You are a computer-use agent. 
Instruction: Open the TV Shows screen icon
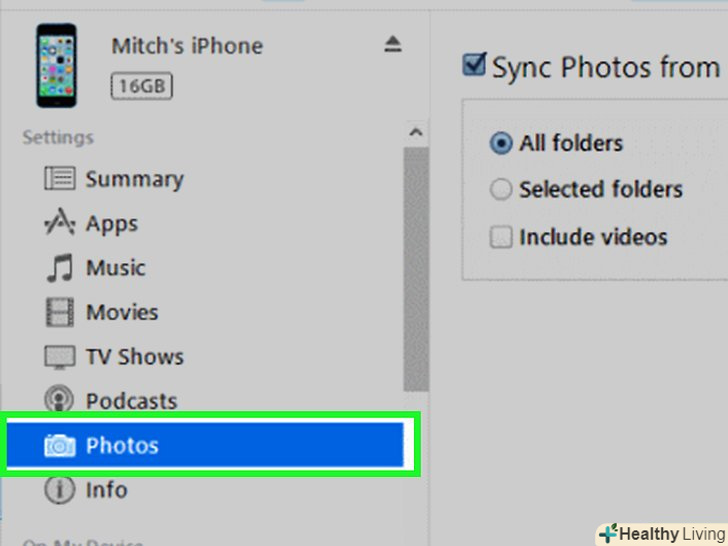[59, 357]
